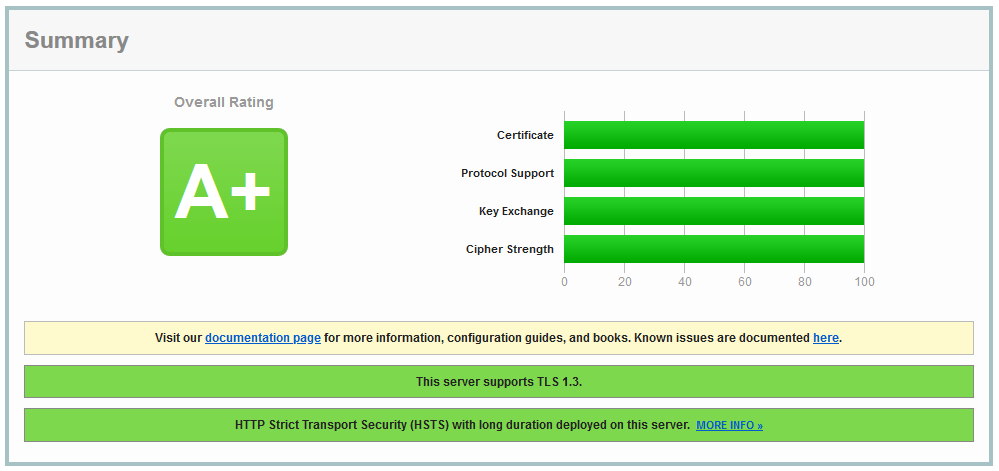Click the 60 value on chart axis

[x=744, y=282]
